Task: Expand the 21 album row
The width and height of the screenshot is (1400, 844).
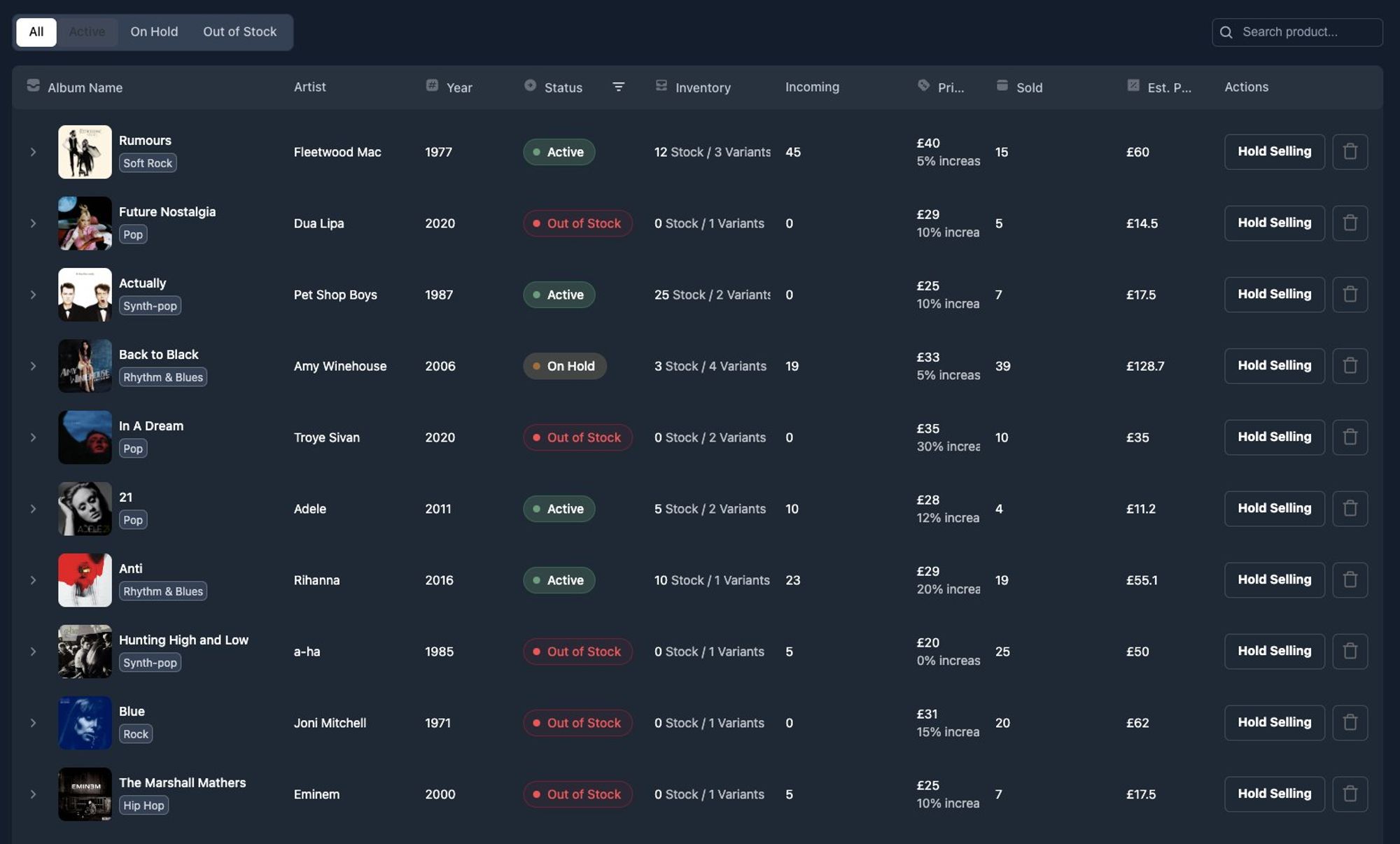Action: tap(33, 509)
